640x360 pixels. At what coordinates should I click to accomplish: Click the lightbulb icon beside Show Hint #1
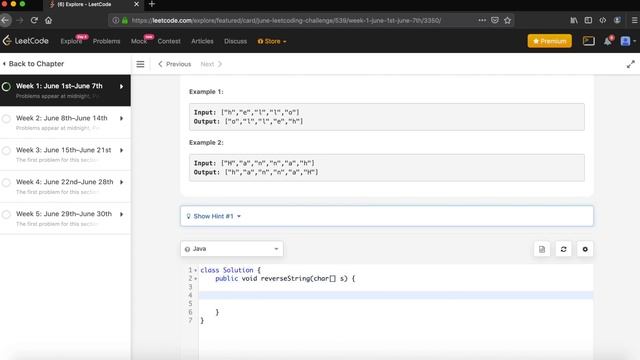pos(188,216)
